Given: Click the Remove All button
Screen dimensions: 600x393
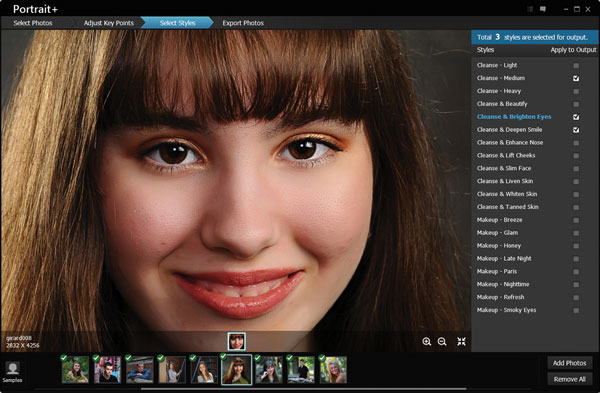Looking at the screenshot, I should (x=569, y=379).
